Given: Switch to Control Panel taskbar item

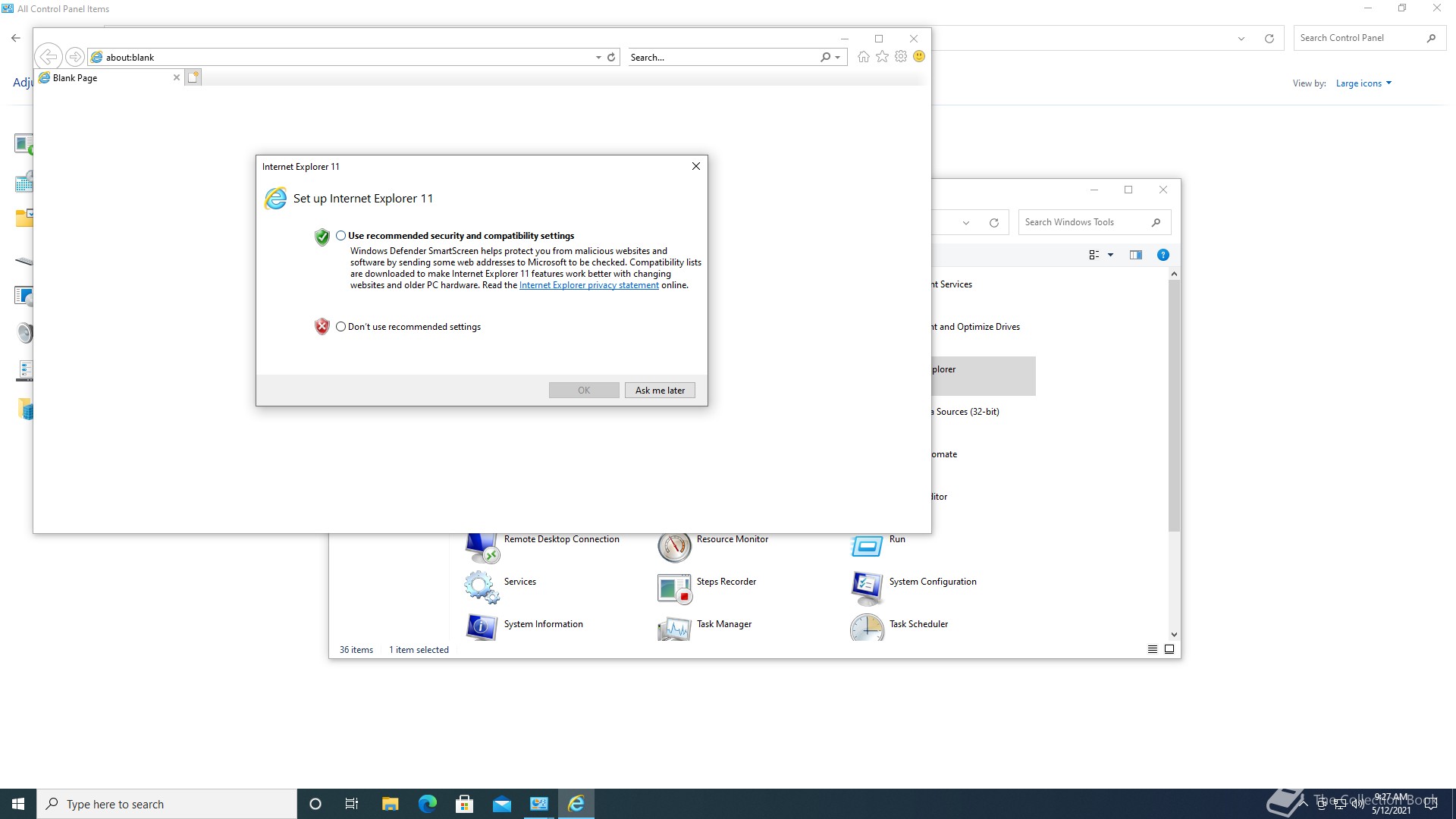Looking at the screenshot, I should 539,804.
